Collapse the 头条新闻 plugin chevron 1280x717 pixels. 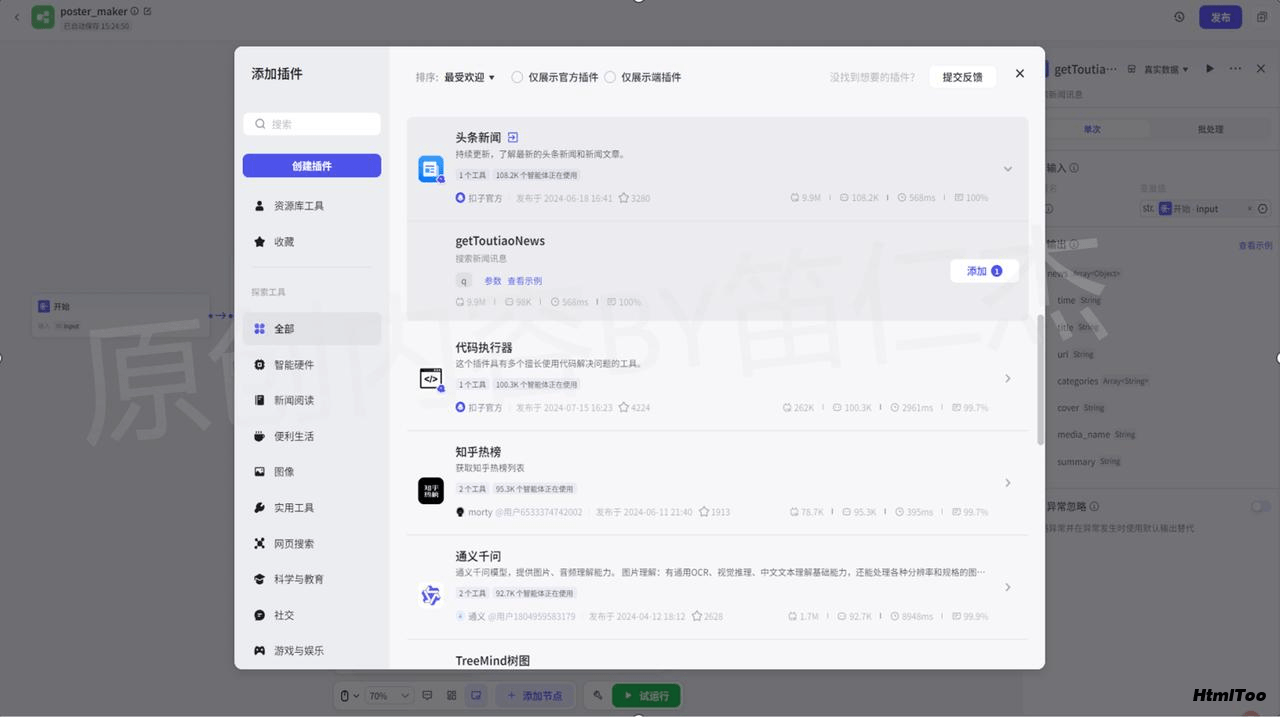pos(1007,169)
